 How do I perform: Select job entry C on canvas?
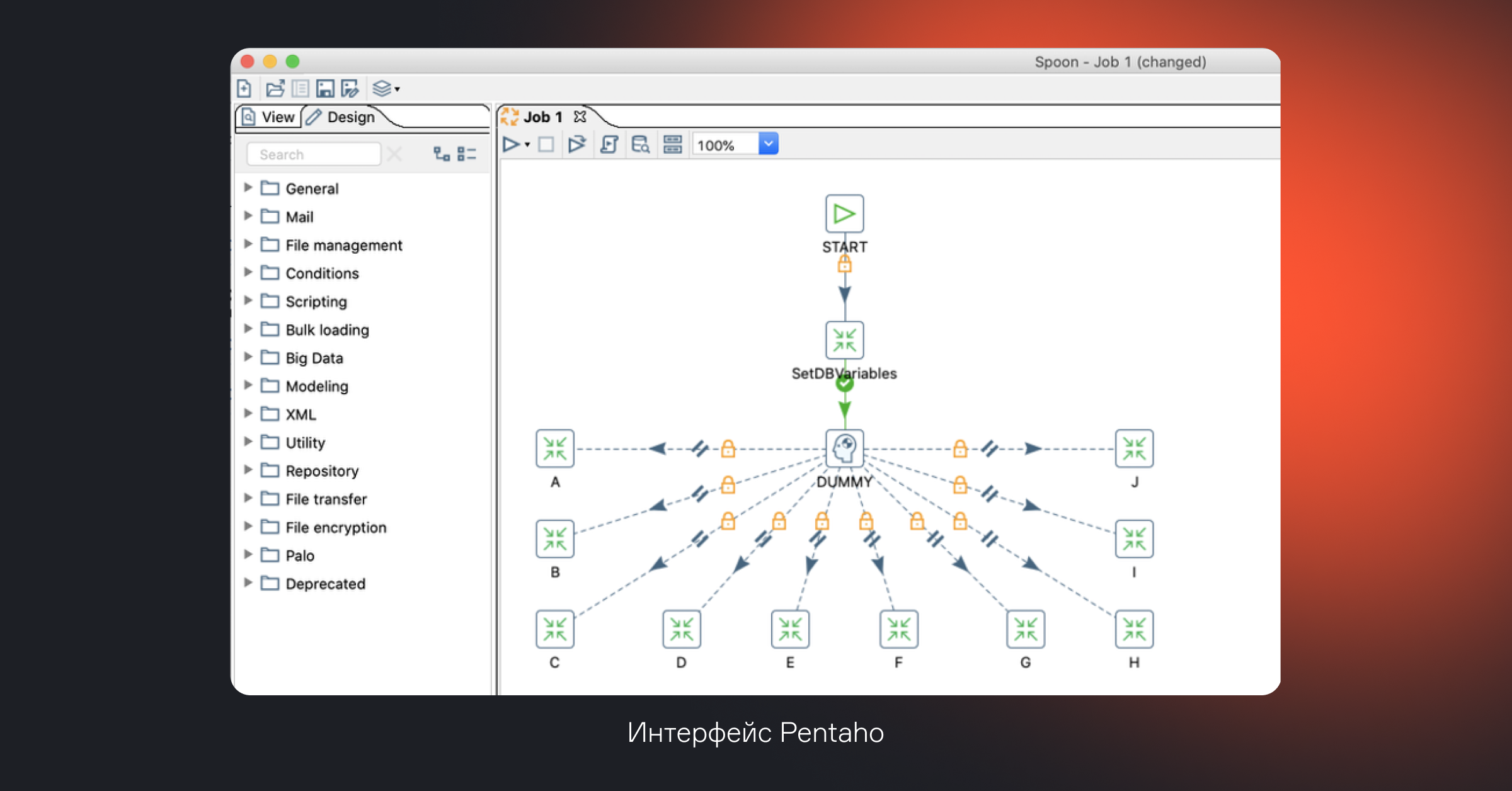555,629
